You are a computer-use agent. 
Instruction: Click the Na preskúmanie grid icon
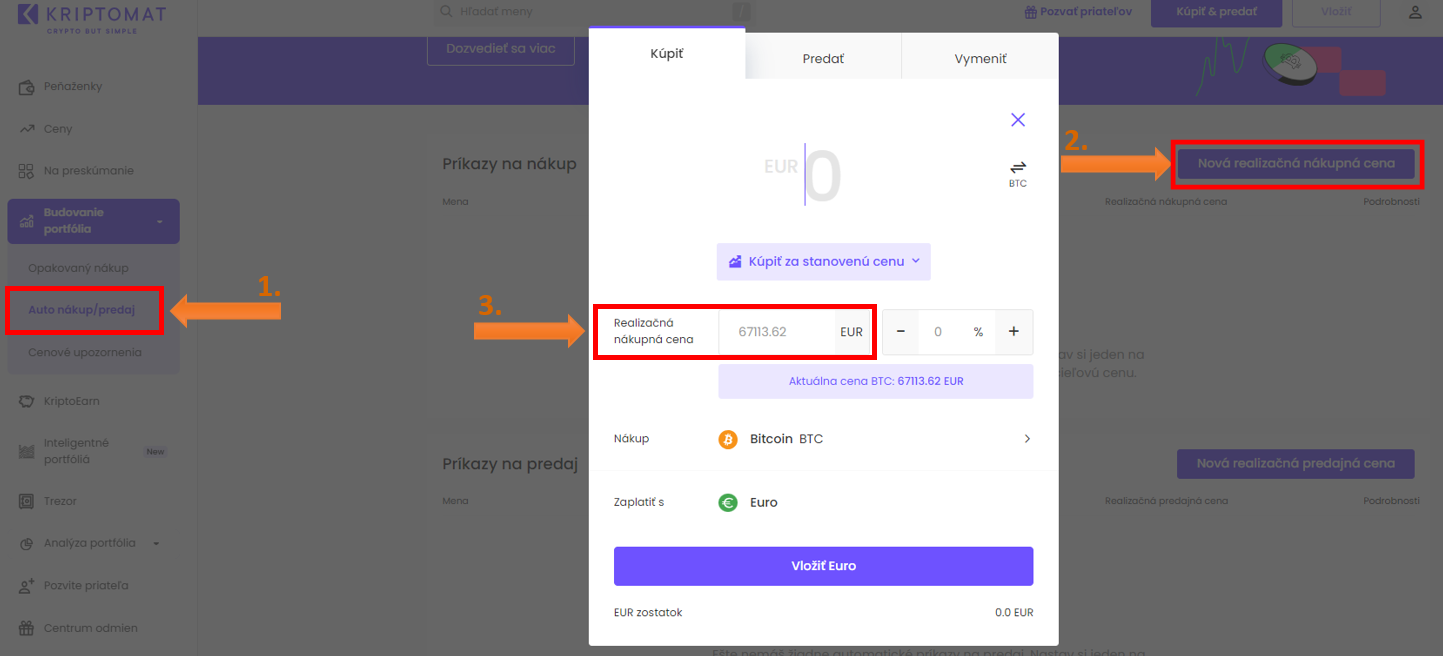(27, 171)
